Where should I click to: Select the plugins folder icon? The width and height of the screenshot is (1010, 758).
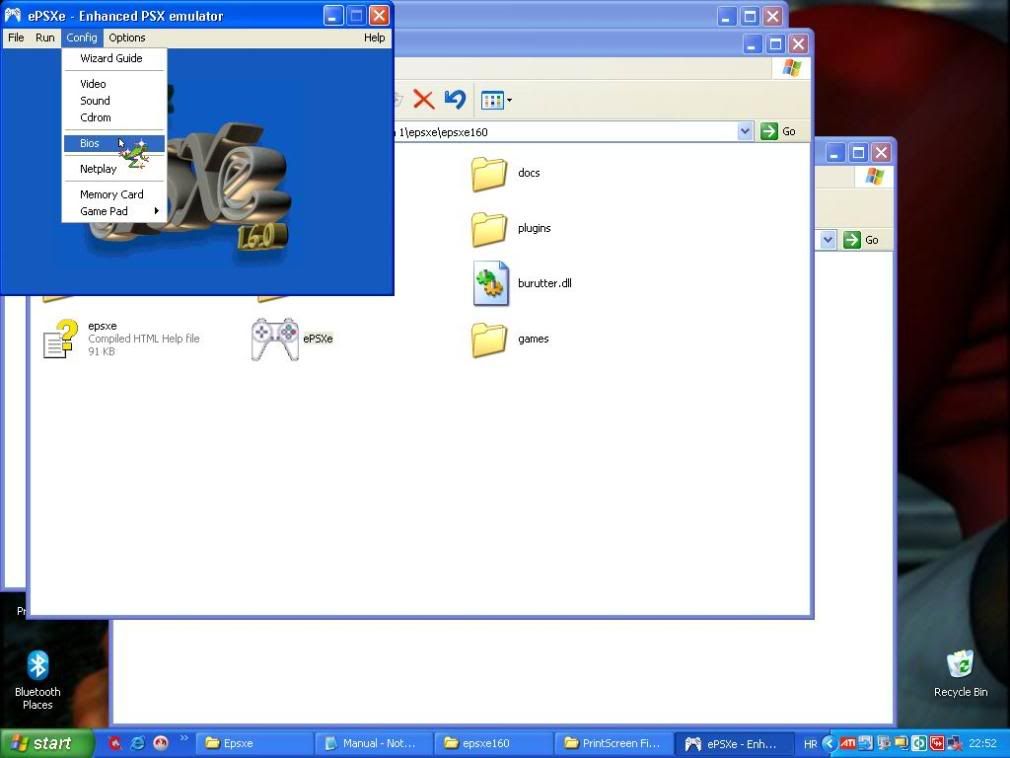[x=489, y=229]
